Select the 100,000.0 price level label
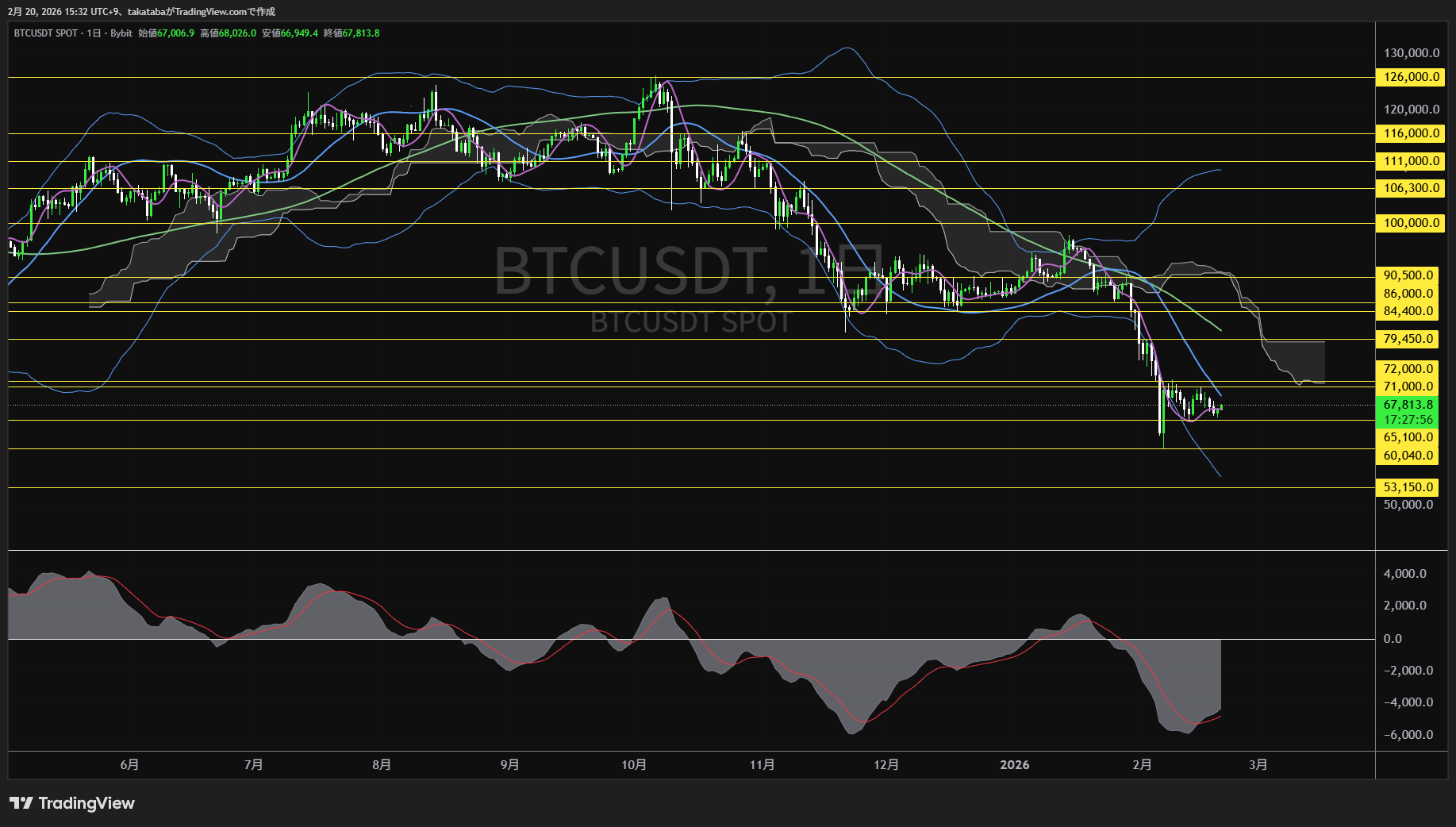 point(1411,223)
